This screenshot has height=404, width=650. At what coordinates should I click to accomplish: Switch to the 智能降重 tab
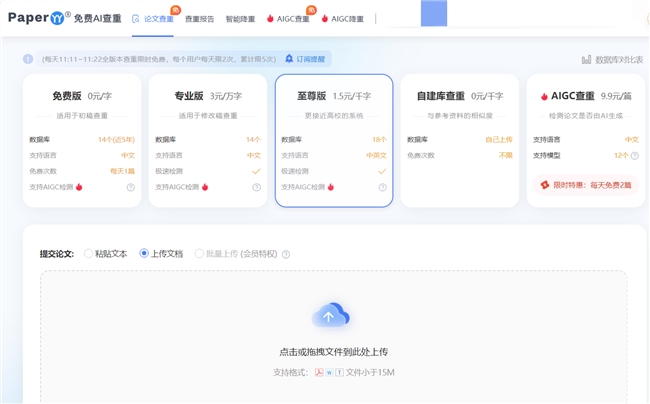240,18
